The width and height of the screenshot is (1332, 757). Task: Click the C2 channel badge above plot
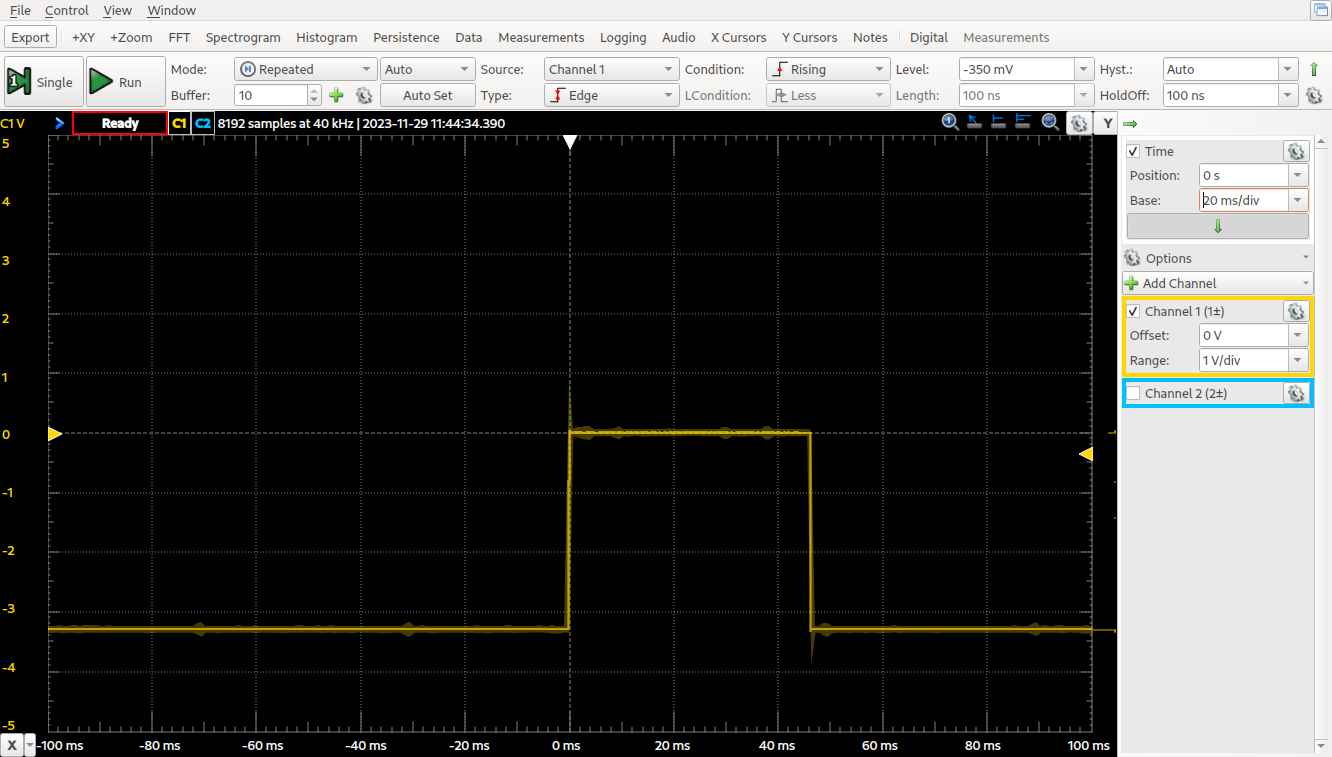(203, 123)
